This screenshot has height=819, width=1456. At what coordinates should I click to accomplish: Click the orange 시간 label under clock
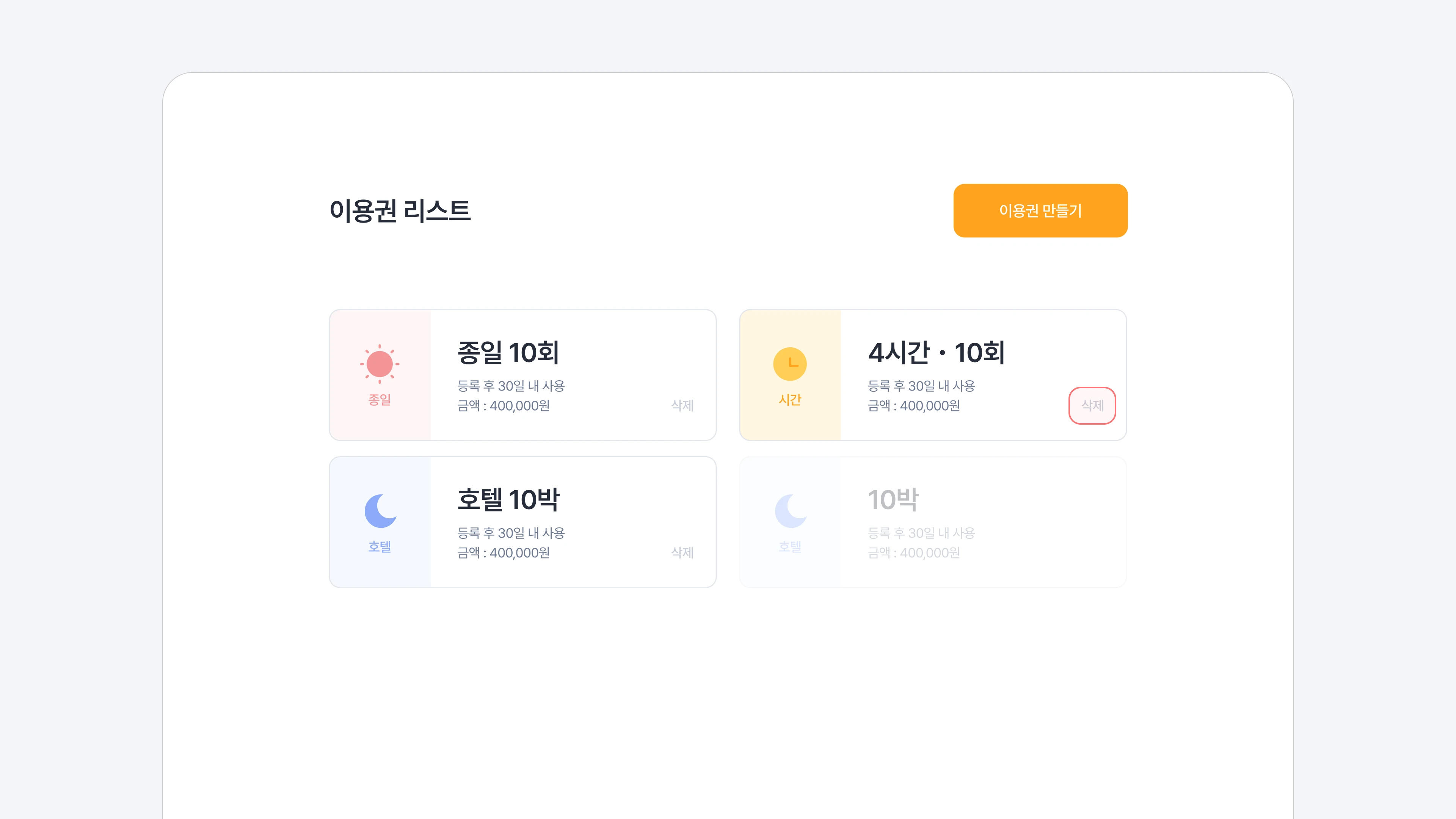[x=789, y=400]
